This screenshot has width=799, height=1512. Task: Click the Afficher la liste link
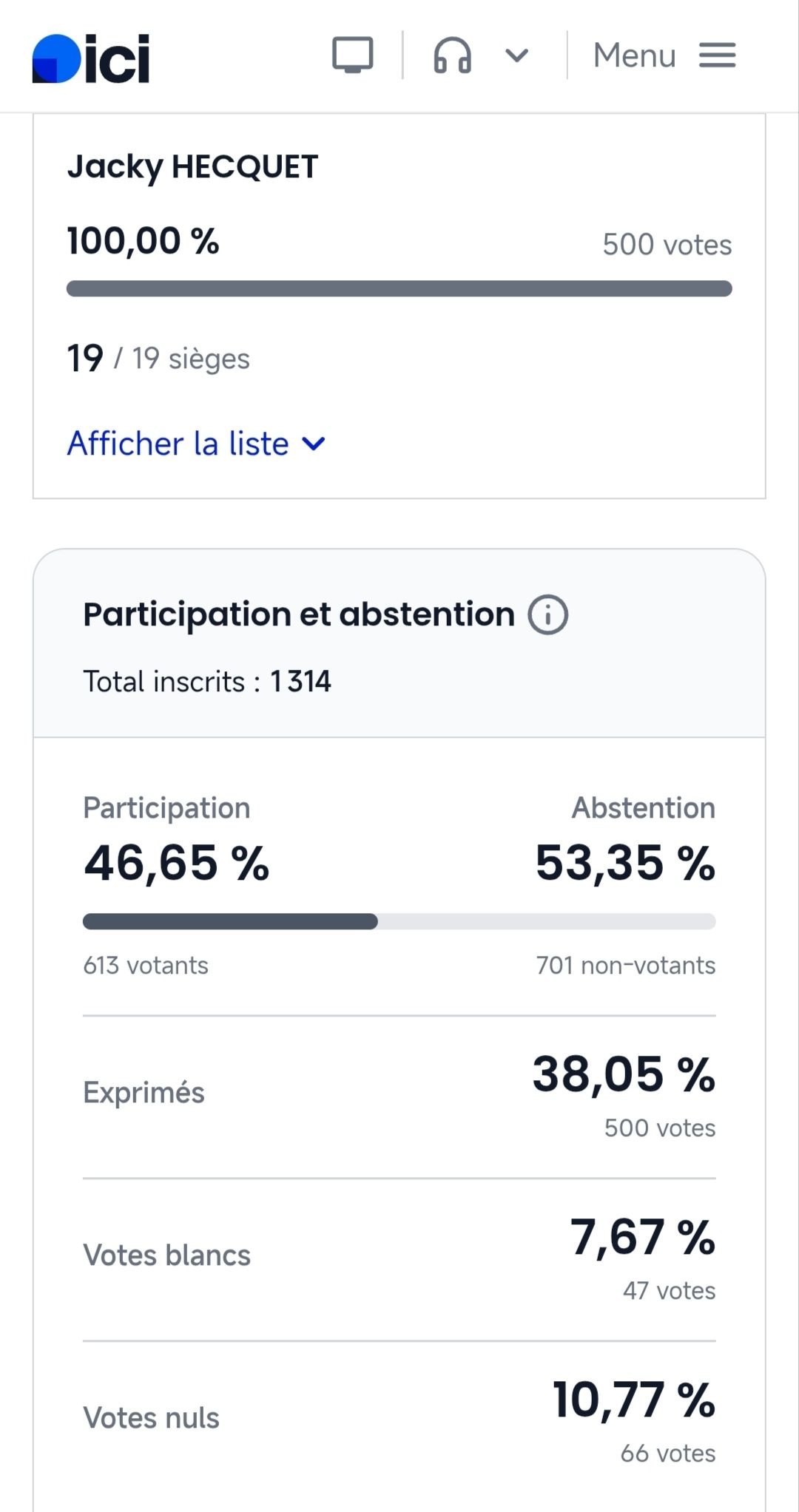(x=178, y=444)
